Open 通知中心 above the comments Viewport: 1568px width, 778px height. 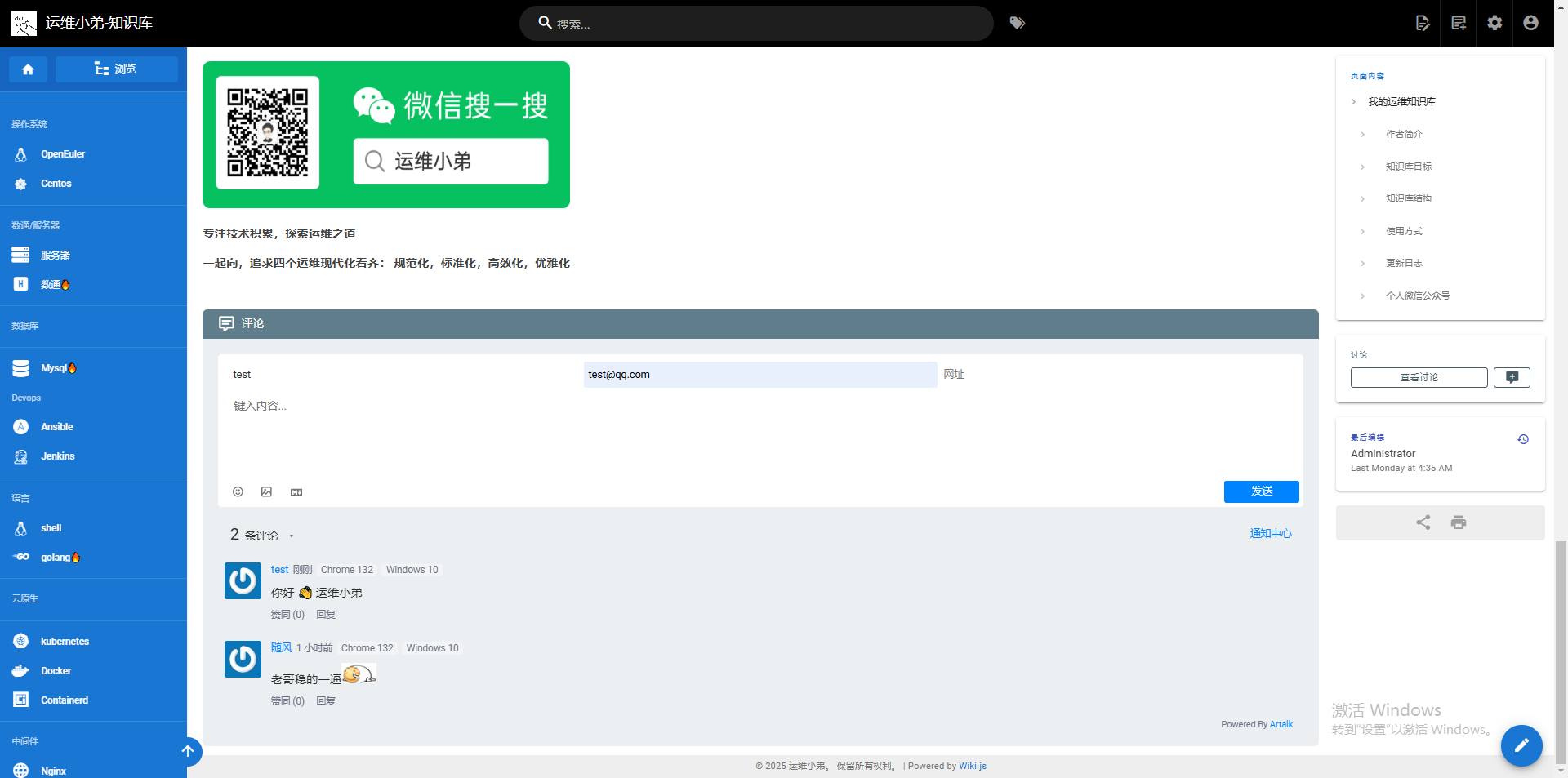tap(1270, 533)
